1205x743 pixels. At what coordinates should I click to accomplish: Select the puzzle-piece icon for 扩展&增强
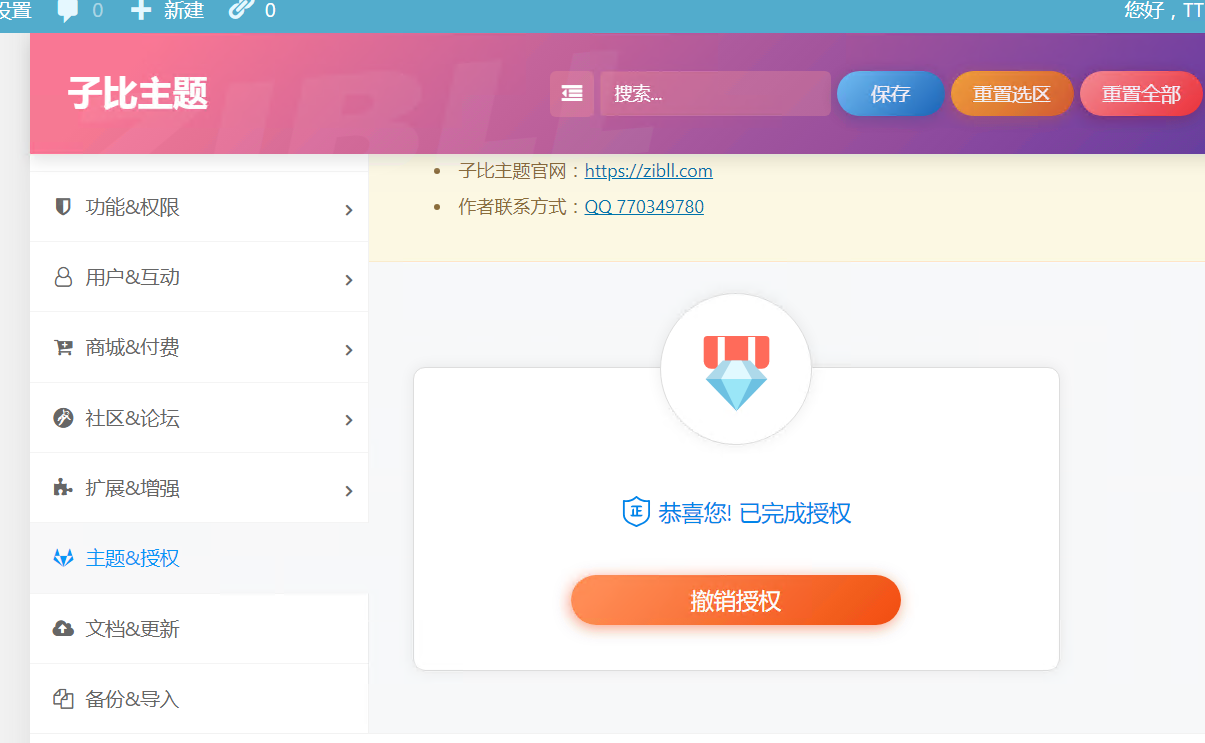62,488
